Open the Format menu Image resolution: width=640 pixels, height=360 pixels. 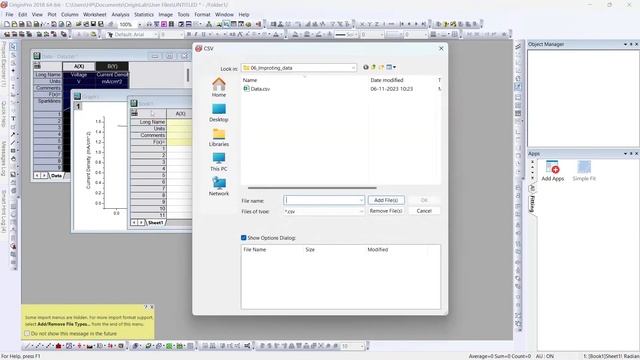coord(202,14)
